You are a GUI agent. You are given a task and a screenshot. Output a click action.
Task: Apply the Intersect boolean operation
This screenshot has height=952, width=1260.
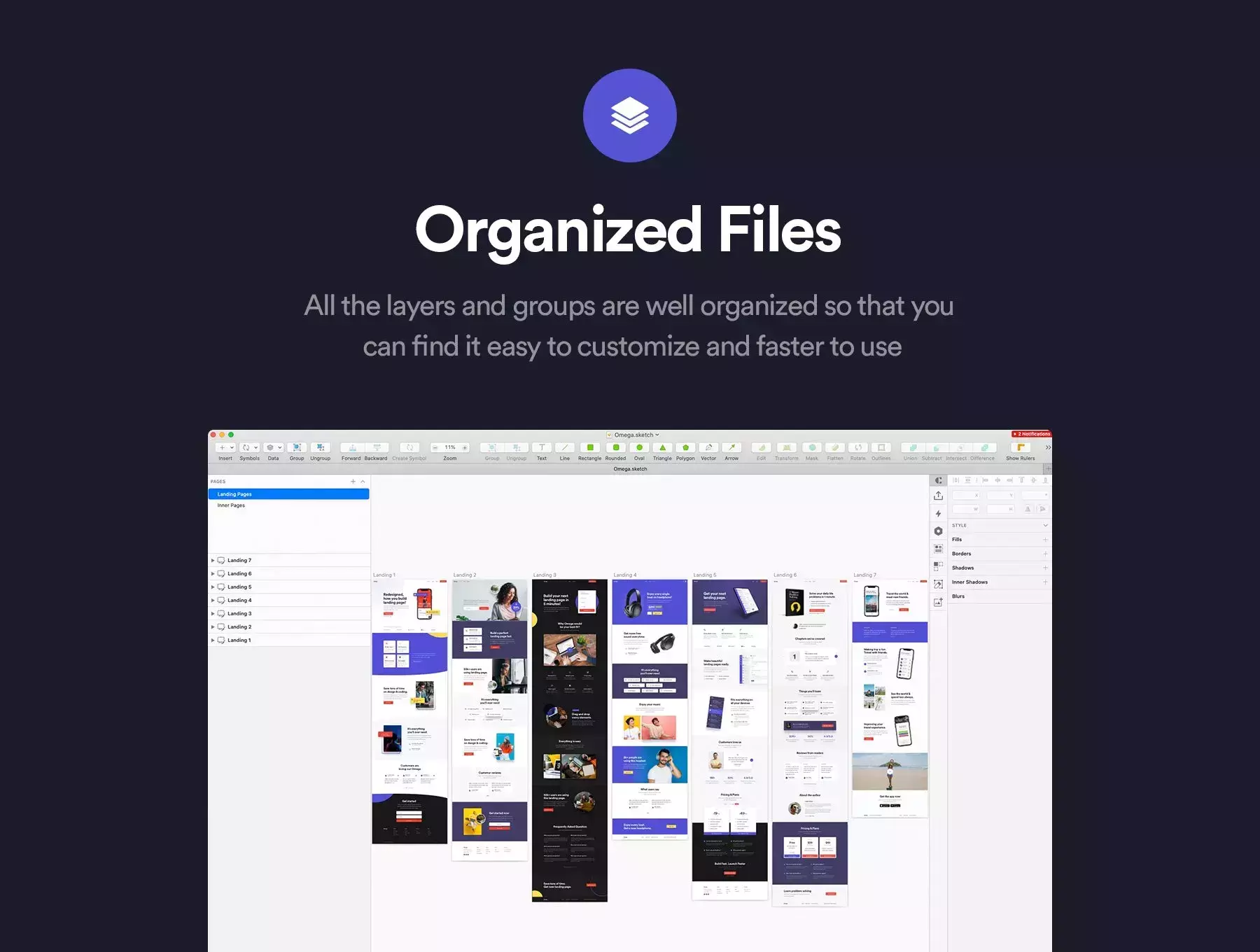pyautogui.click(x=960, y=447)
